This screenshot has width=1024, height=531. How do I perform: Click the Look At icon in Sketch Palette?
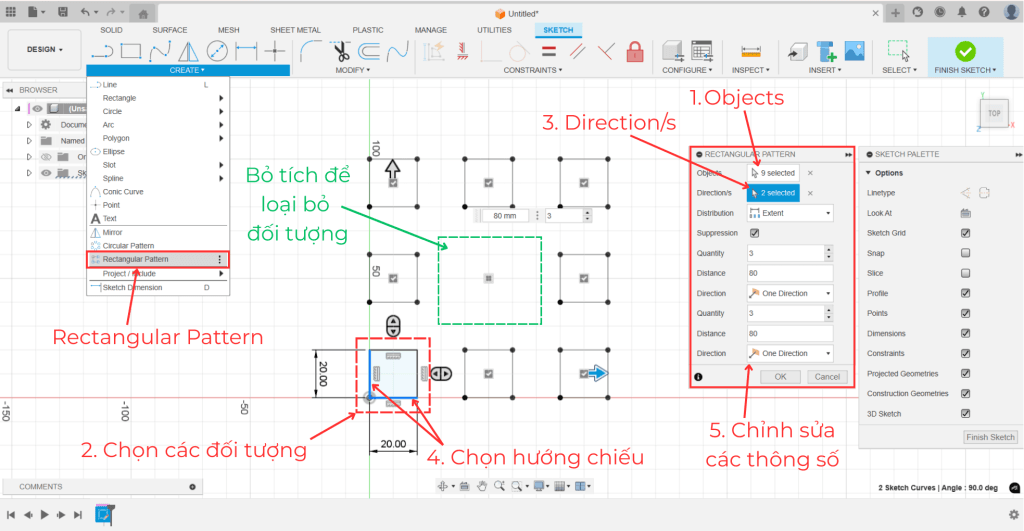pyautogui.click(x=965, y=213)
